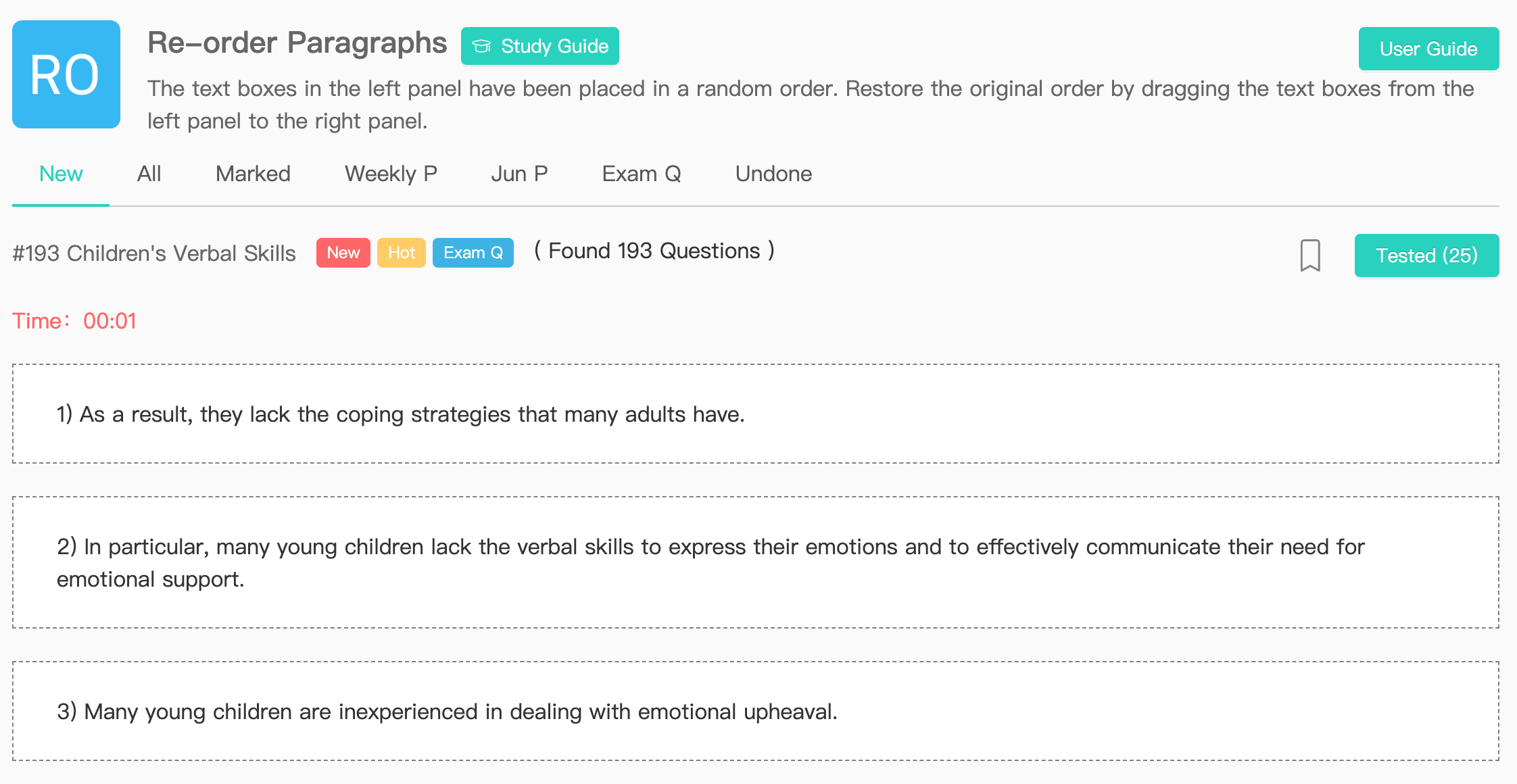Open the User Guide
1517x784 pixels.
click(x=1428, y=49)
